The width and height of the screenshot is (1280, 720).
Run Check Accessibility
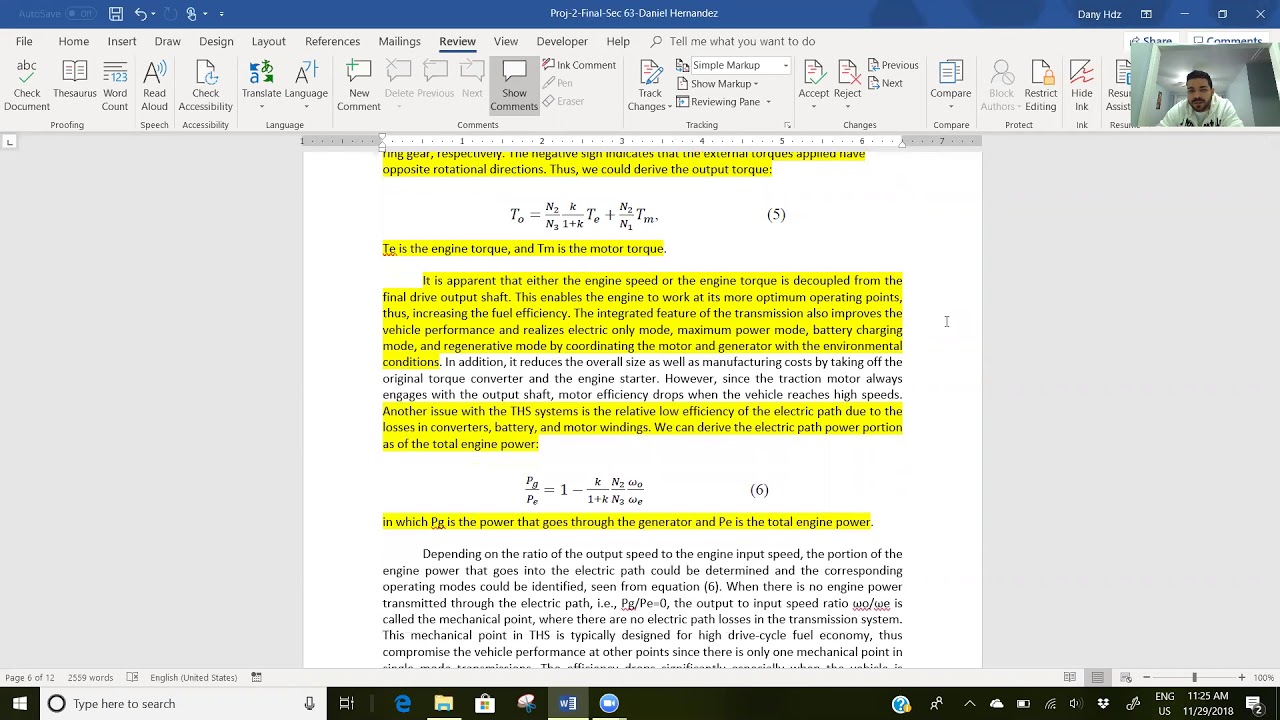point(205,86)
